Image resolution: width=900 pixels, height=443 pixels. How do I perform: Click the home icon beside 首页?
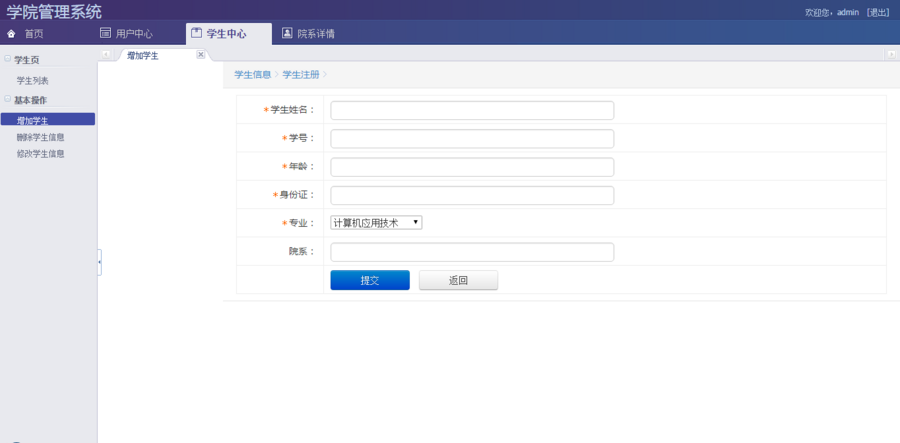pyautogui.click(x=11, y=34)
